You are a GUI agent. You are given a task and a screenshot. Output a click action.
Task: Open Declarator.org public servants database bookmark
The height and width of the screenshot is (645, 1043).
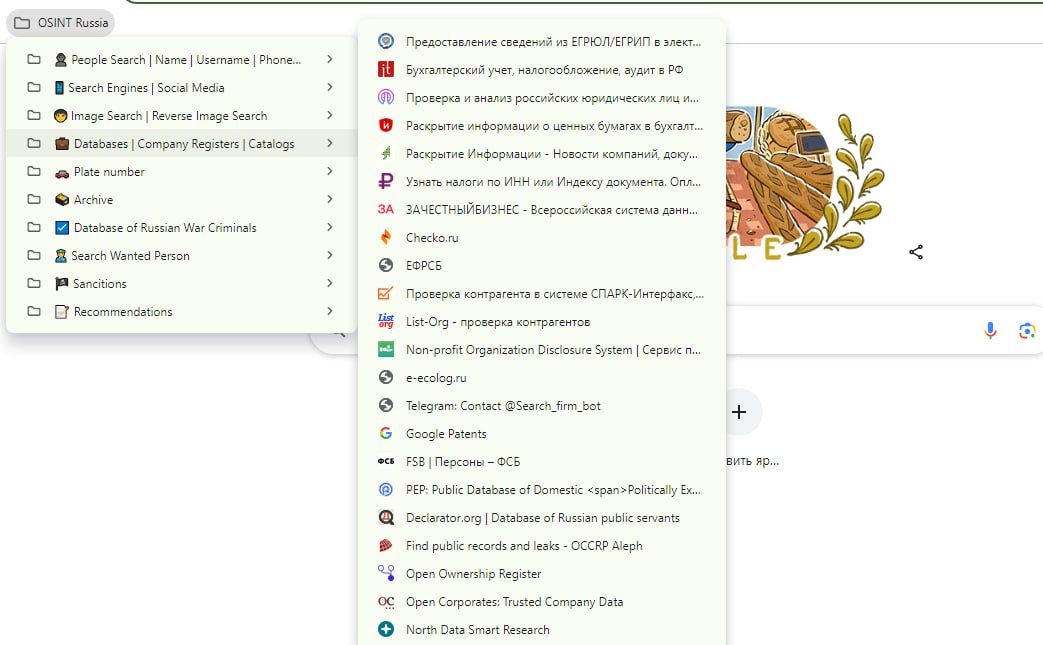(542, 518)
